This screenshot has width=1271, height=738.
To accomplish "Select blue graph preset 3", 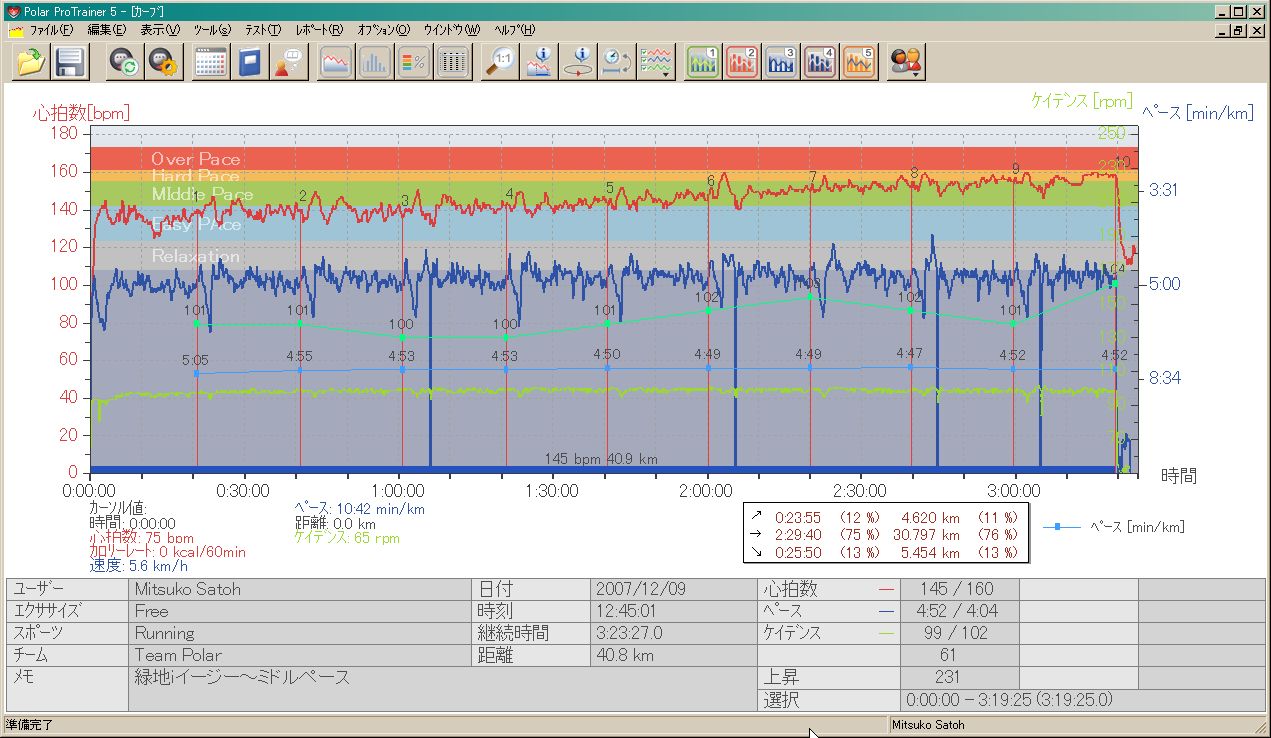I will tap(782, 63).
